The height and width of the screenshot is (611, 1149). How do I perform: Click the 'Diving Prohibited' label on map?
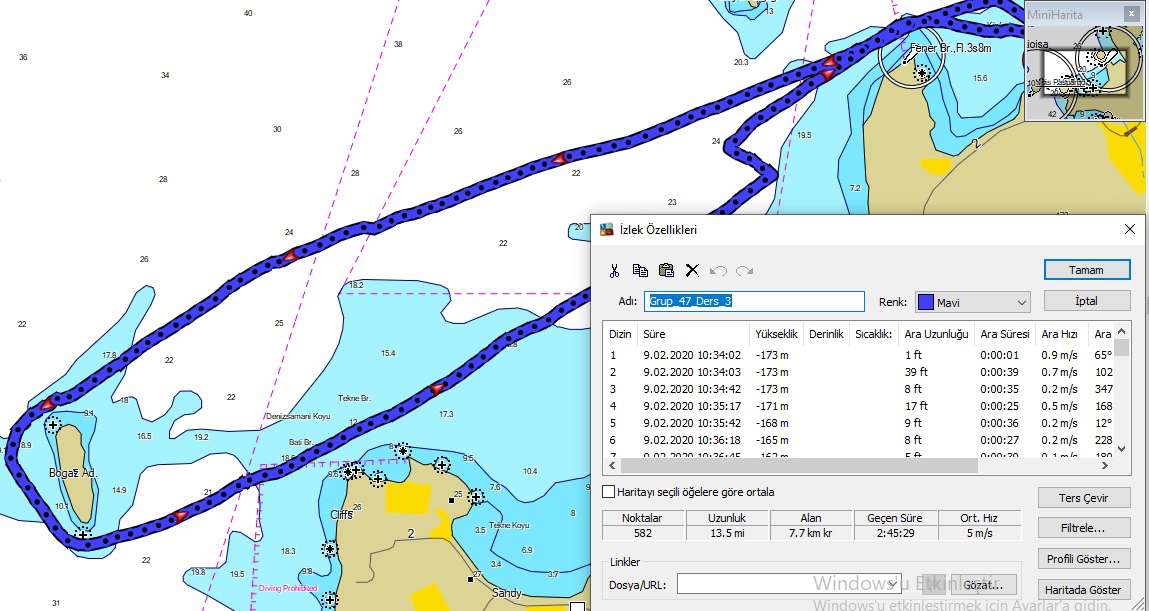coord(288,588)
